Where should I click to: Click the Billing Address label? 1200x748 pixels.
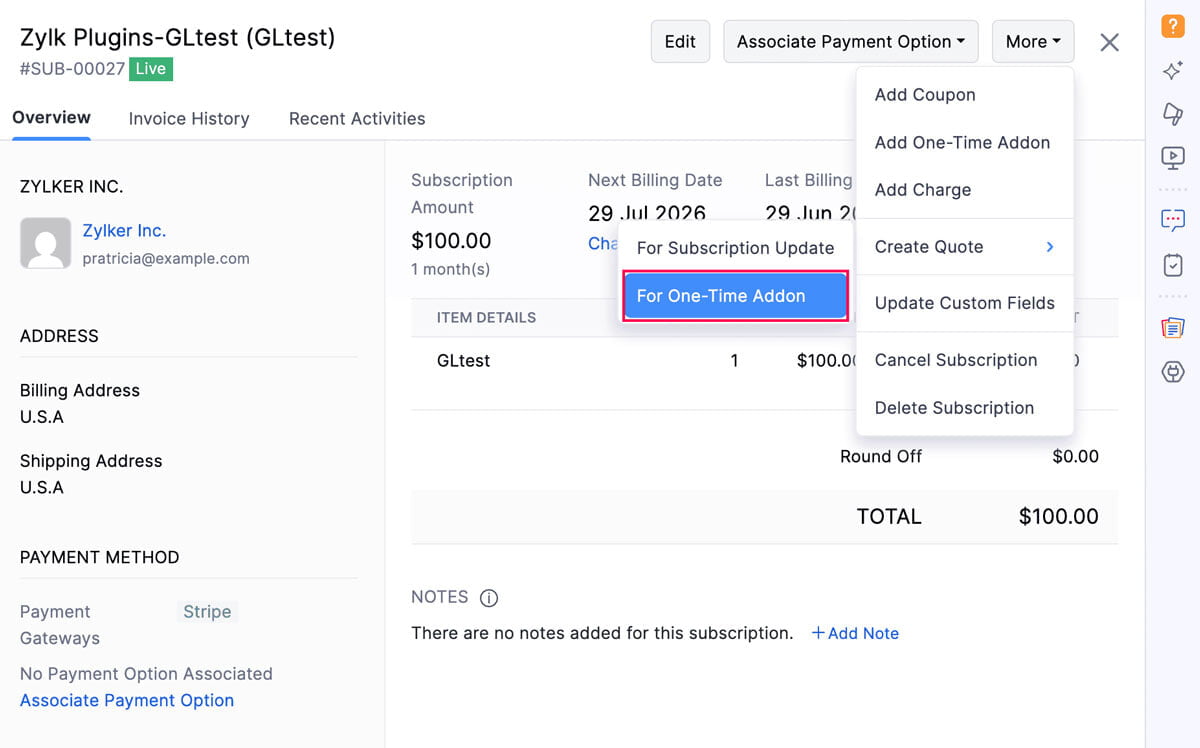[80, 391]
